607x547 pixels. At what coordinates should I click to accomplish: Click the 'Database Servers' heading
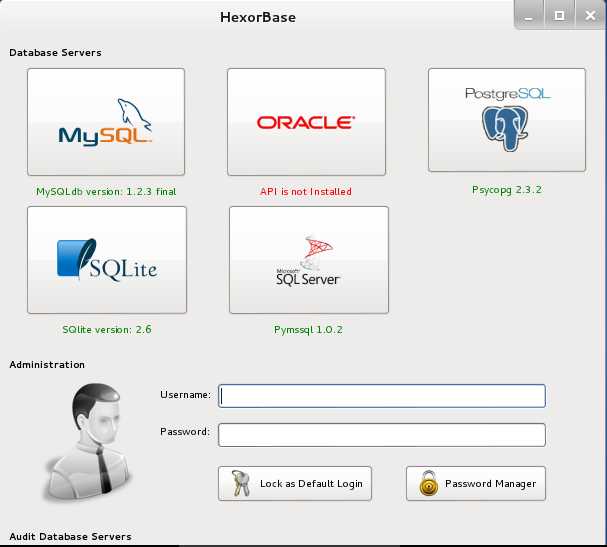pyautogui.click(x=55, y=53)
